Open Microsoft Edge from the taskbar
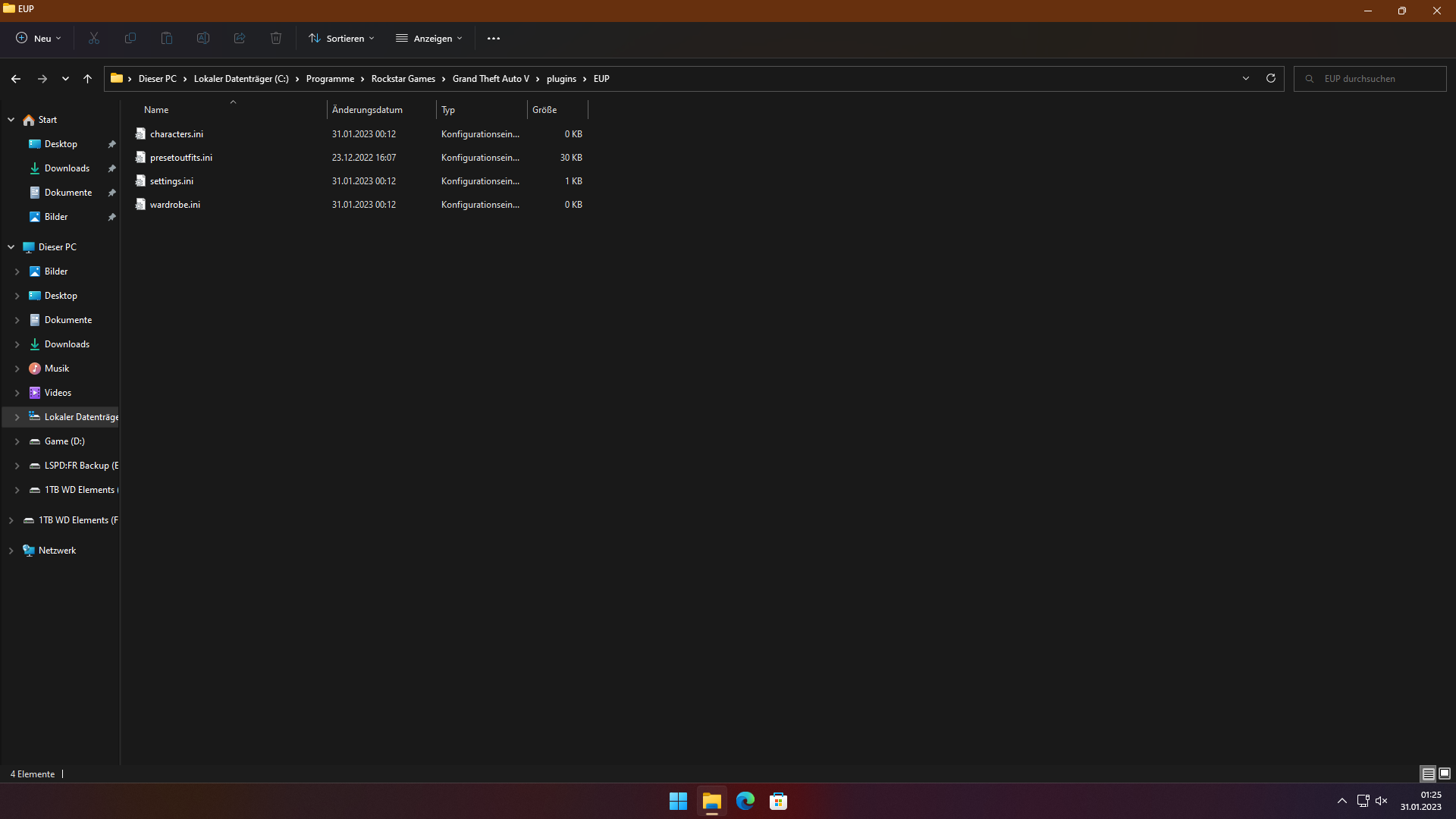 point(745,801)
